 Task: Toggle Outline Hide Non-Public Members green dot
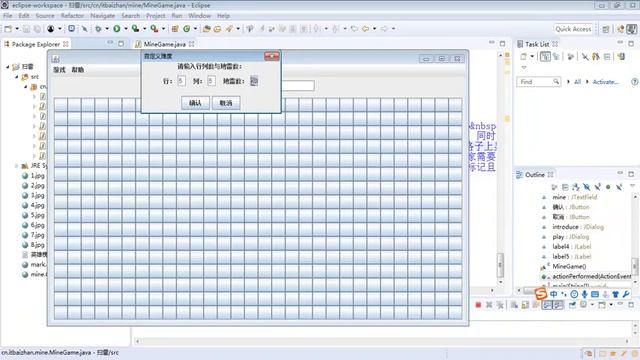pyautogui.click(x=608, y=187)
